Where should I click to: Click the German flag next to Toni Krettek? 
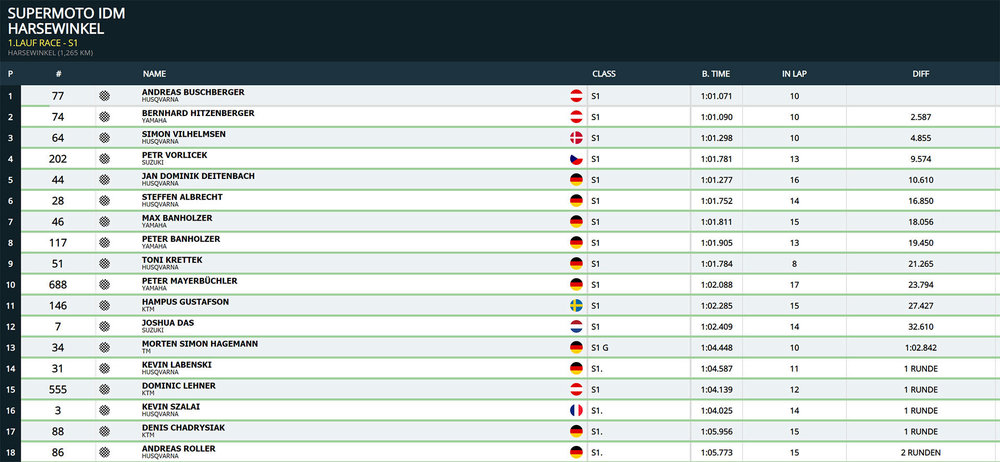point(576,264)
